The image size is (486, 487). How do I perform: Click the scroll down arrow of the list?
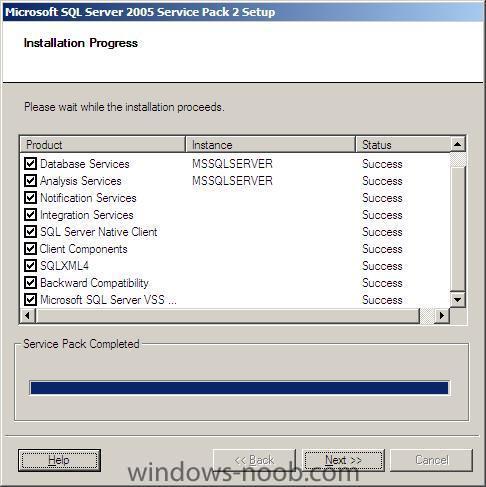[458, 300]
